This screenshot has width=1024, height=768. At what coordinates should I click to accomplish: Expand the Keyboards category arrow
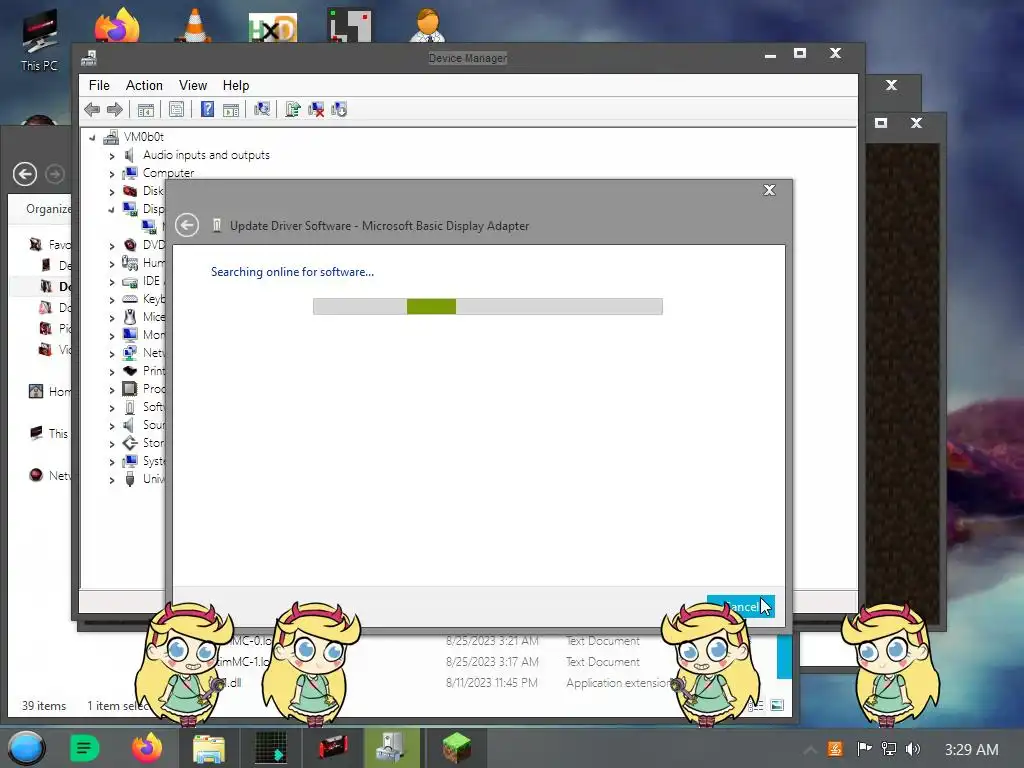pyautogui.click(x=112, y=300)
